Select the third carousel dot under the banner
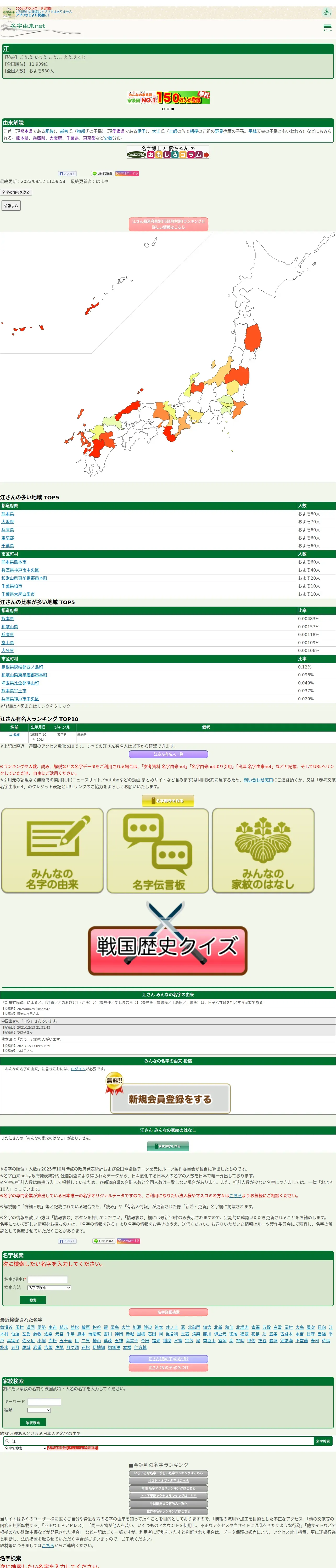The height and width of the screenshot is (1568, 336). (172, 109)
